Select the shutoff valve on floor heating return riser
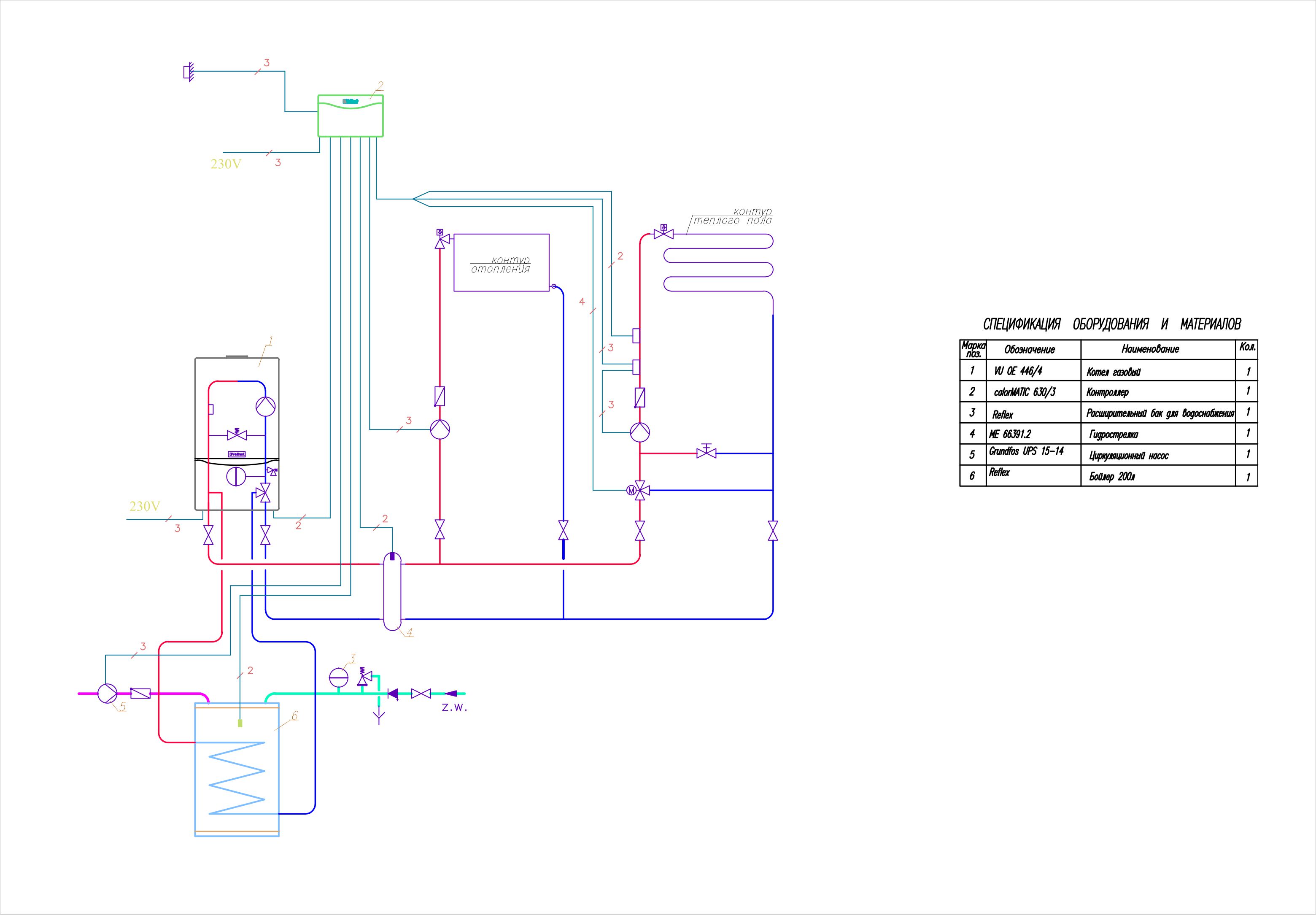Image resolution: width=1316 pixels, height=915 pixels. tap(773, 530)
